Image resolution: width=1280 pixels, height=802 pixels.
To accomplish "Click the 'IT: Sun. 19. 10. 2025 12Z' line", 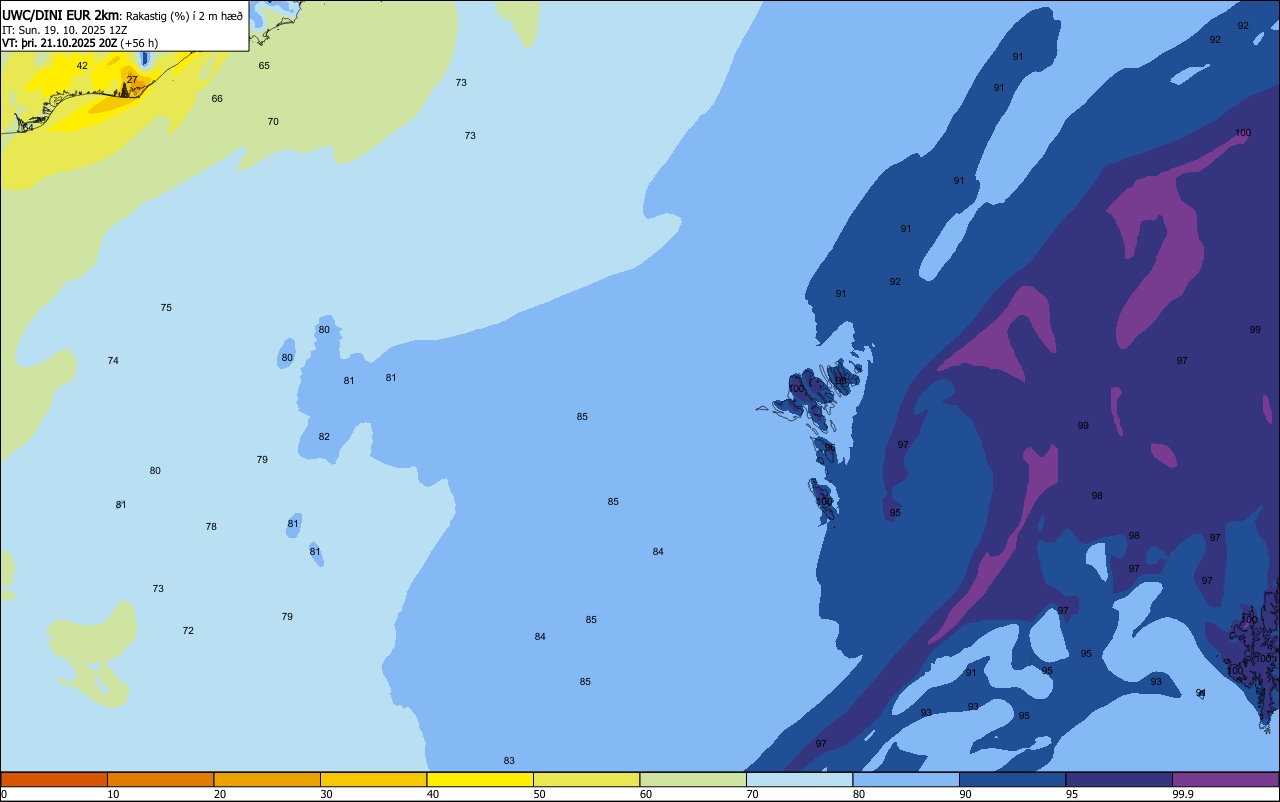I will [x=64, y=30].
